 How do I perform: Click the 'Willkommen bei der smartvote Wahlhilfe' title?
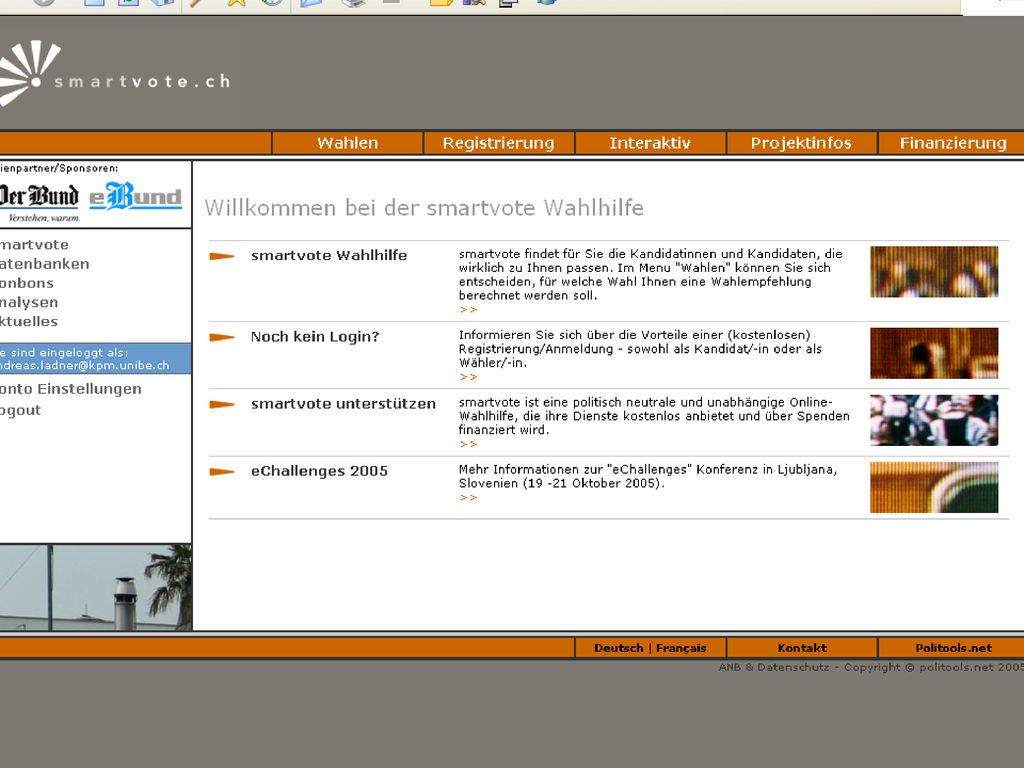click(424, 208)
